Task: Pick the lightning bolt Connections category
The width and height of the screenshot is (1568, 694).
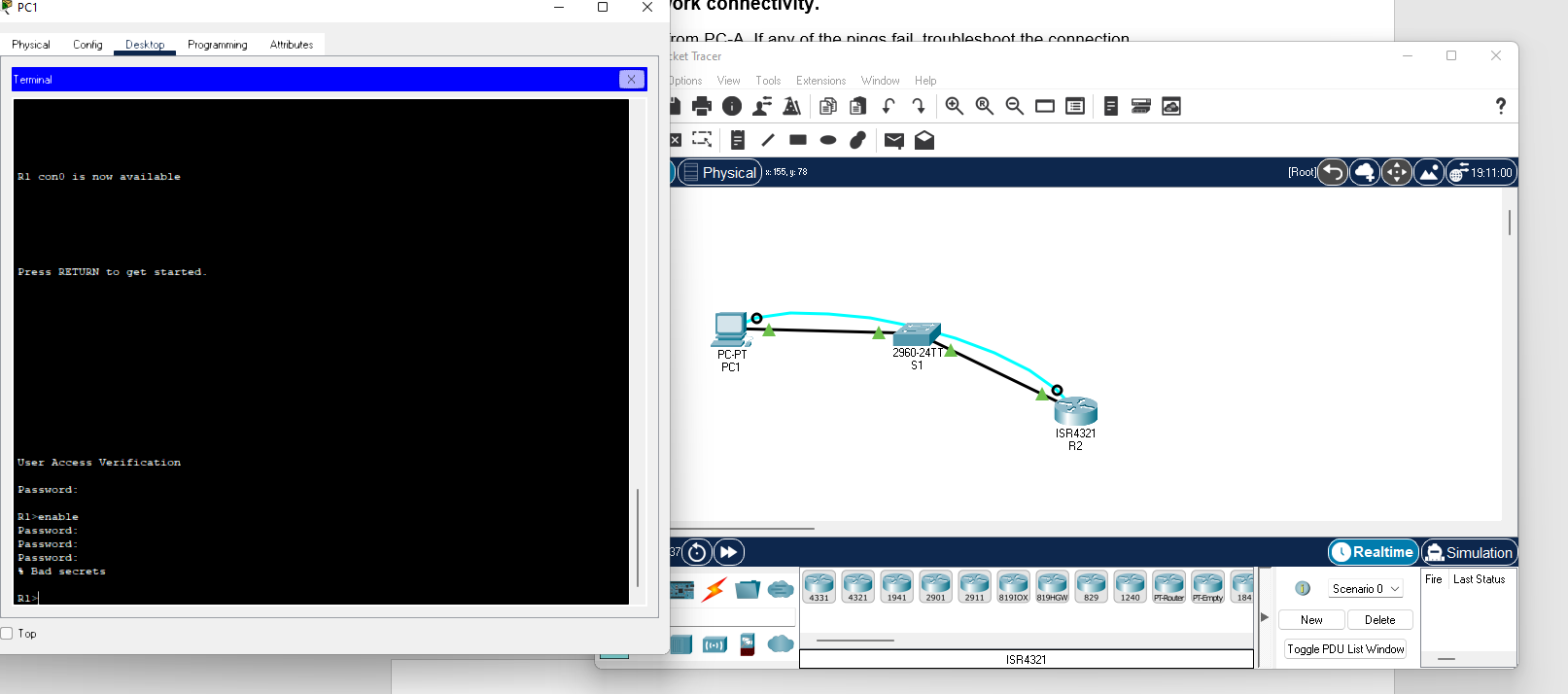Action: [714, 589]
